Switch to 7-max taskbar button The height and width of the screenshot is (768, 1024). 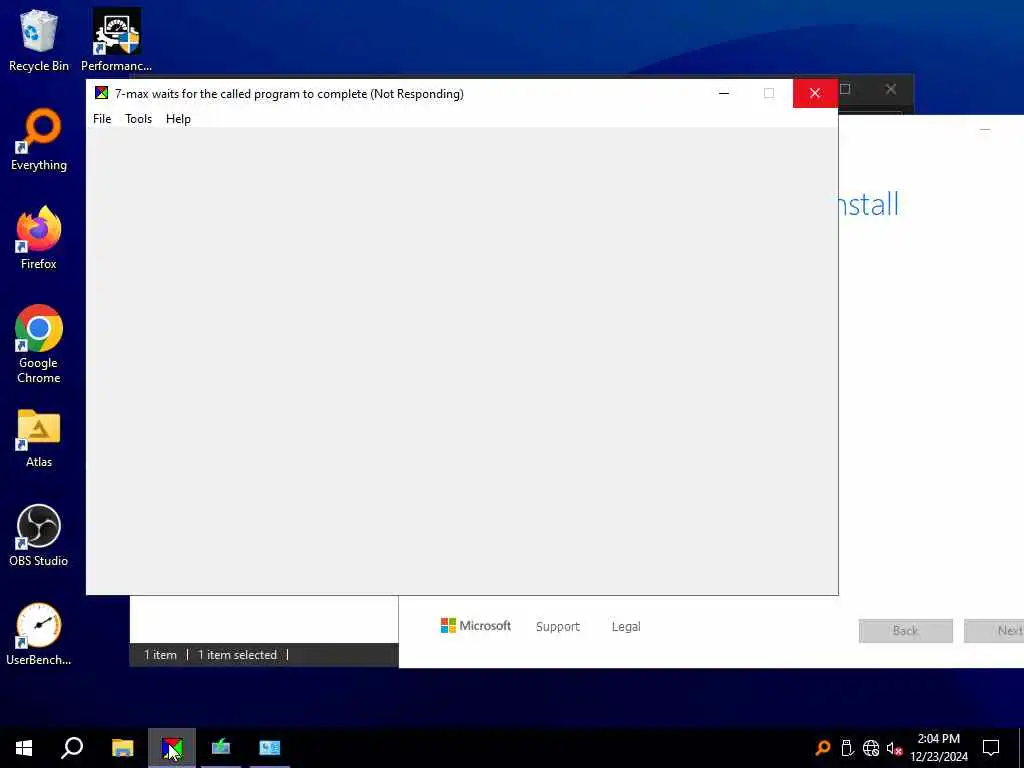pyautogui.click(x=172, y=748)
